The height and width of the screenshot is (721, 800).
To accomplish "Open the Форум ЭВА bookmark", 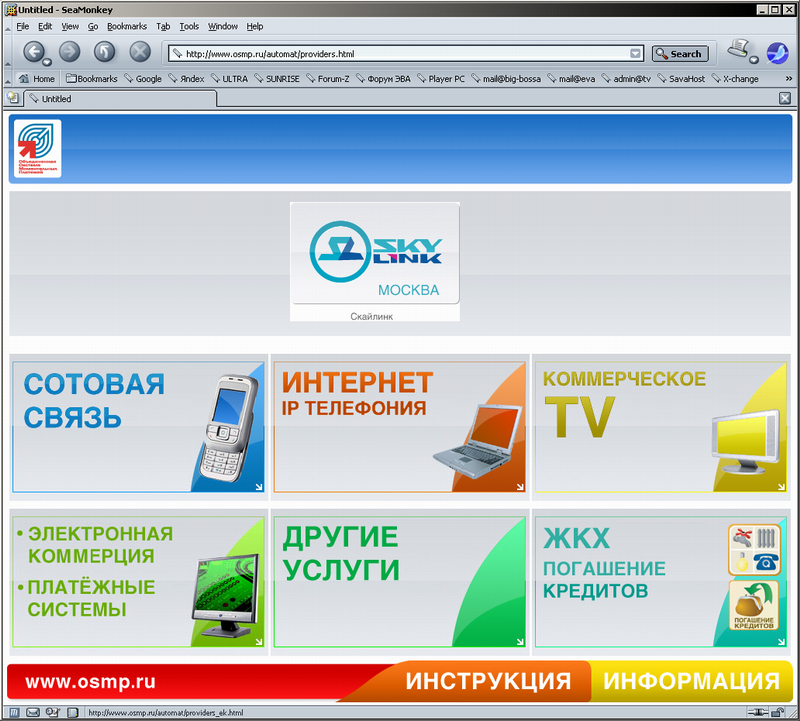I will coord(383,79).
